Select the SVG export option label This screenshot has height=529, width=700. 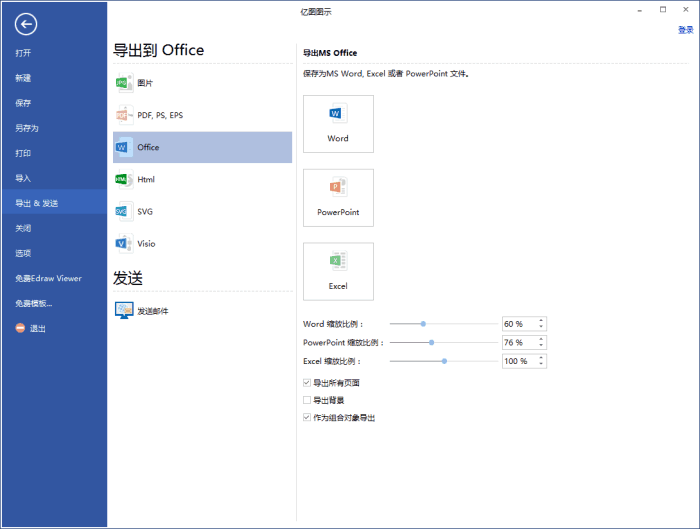(145, 212)
